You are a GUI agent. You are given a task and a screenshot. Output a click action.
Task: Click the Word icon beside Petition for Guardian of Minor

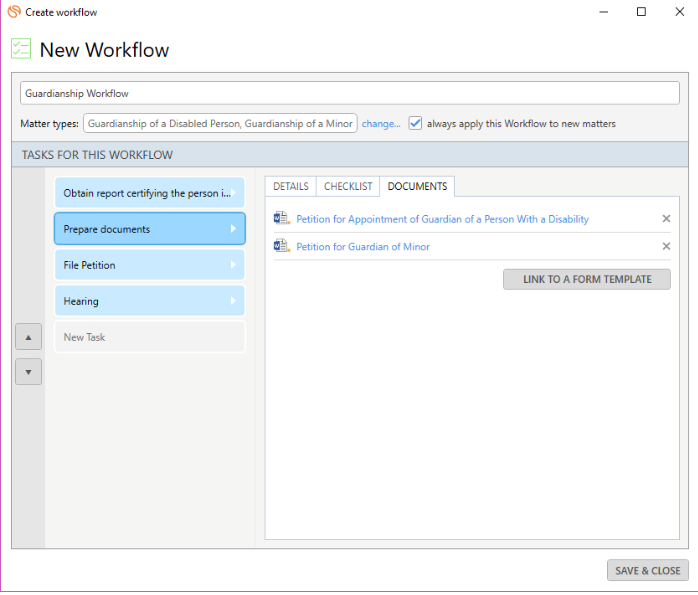[282, 246]
